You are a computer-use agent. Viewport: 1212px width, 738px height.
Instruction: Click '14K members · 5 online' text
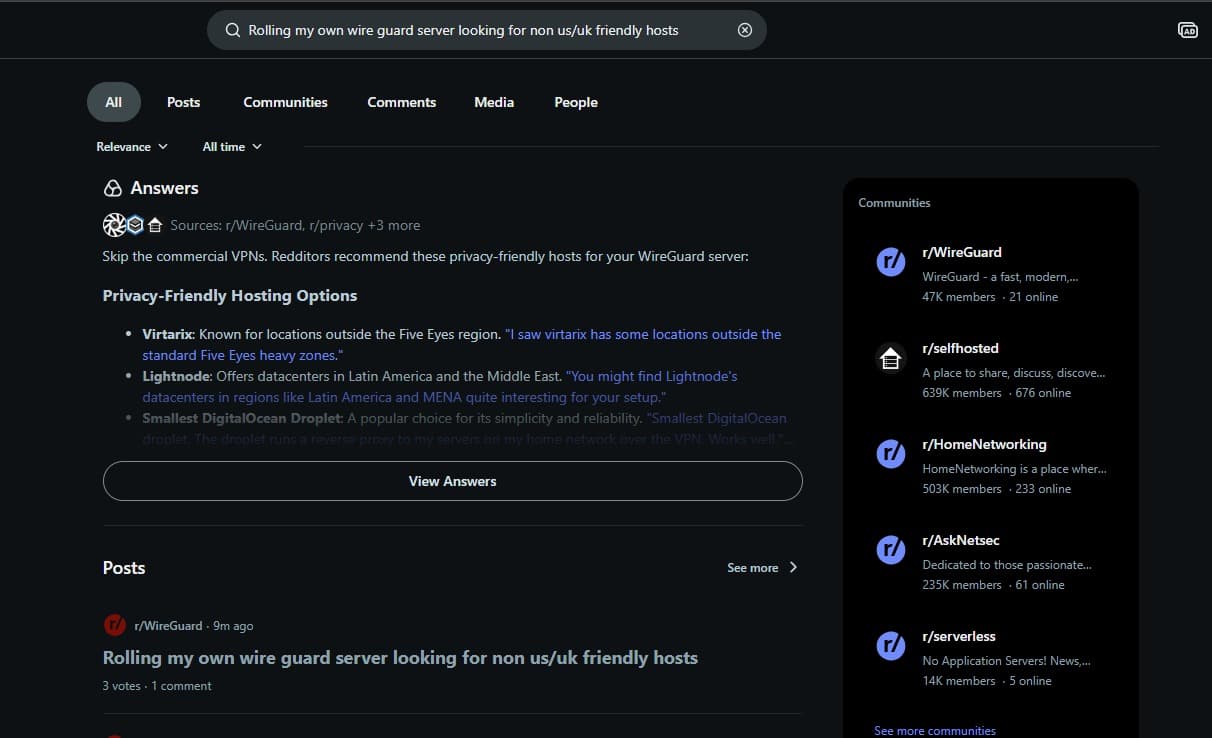coord(987,681)
